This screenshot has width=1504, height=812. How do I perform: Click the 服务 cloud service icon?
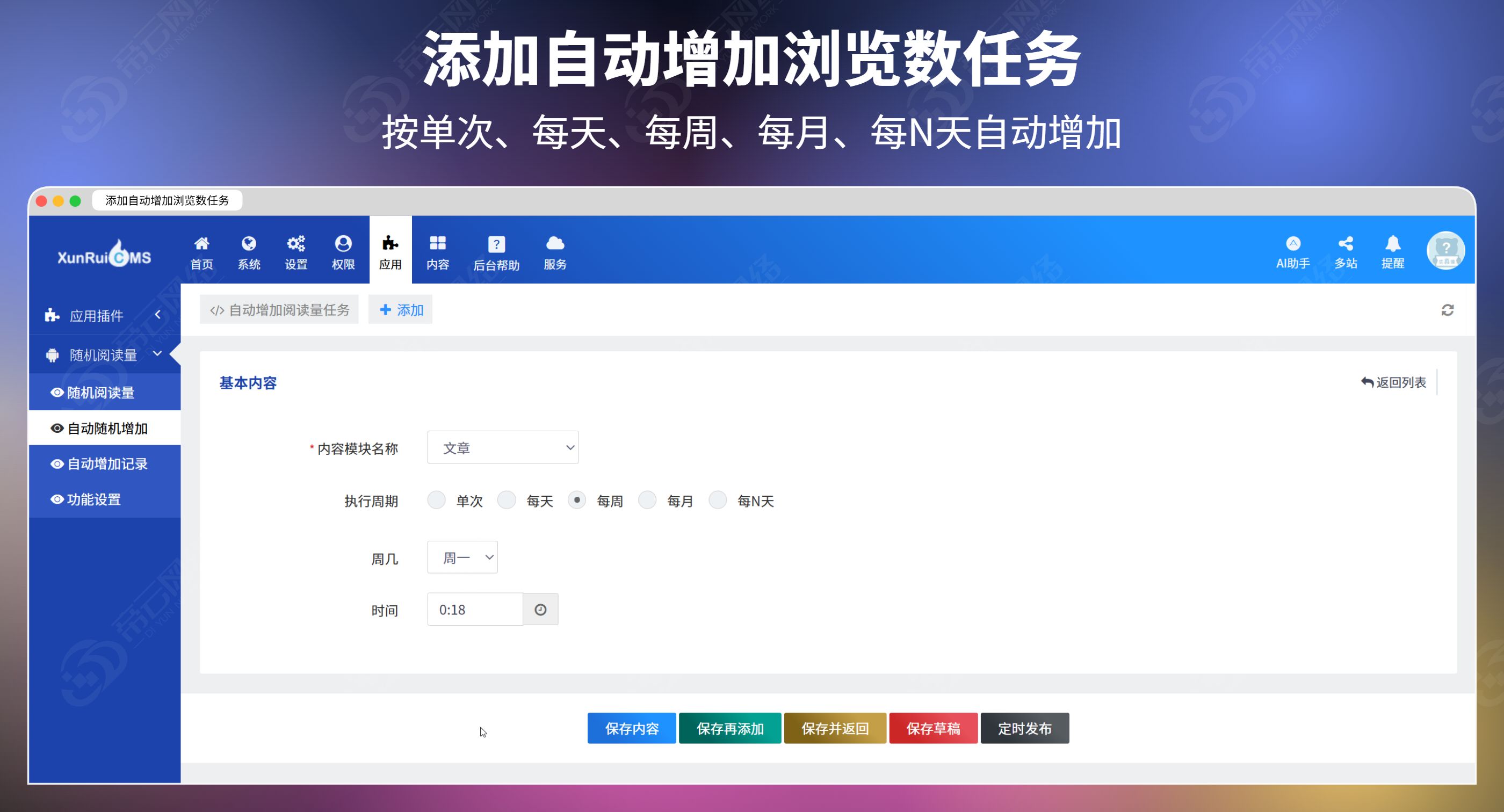click(x=555, y=251)
